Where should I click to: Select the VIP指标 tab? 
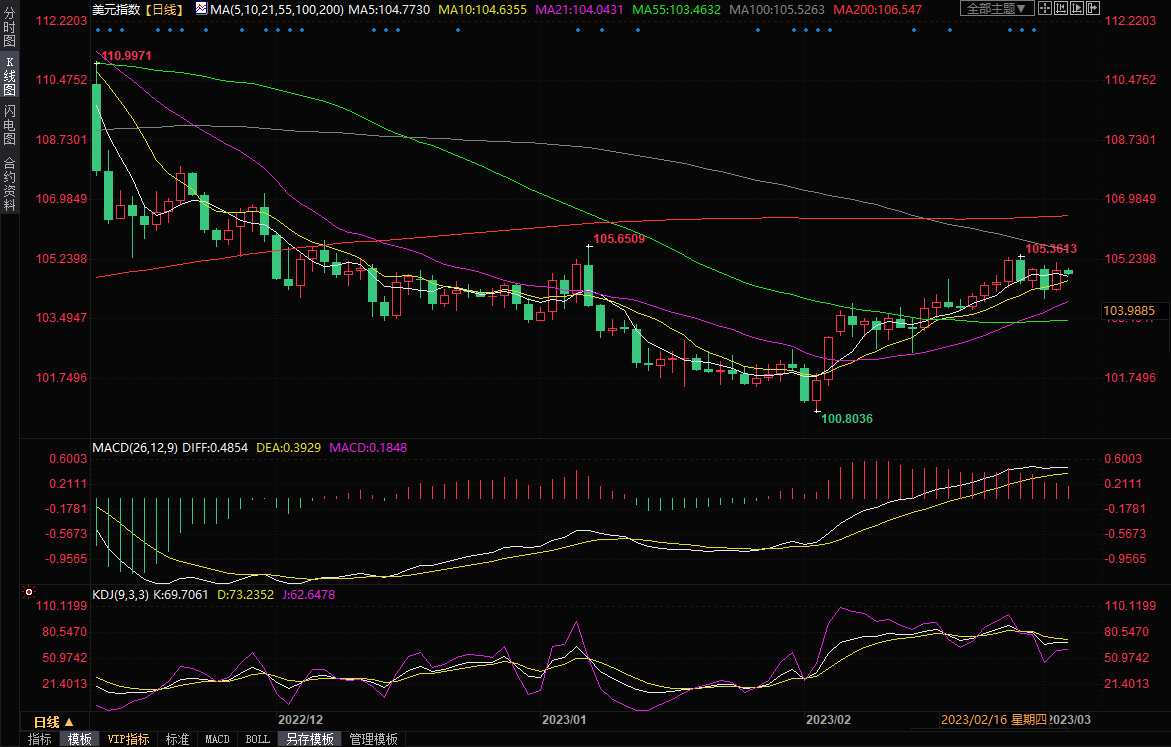[129, 739]
